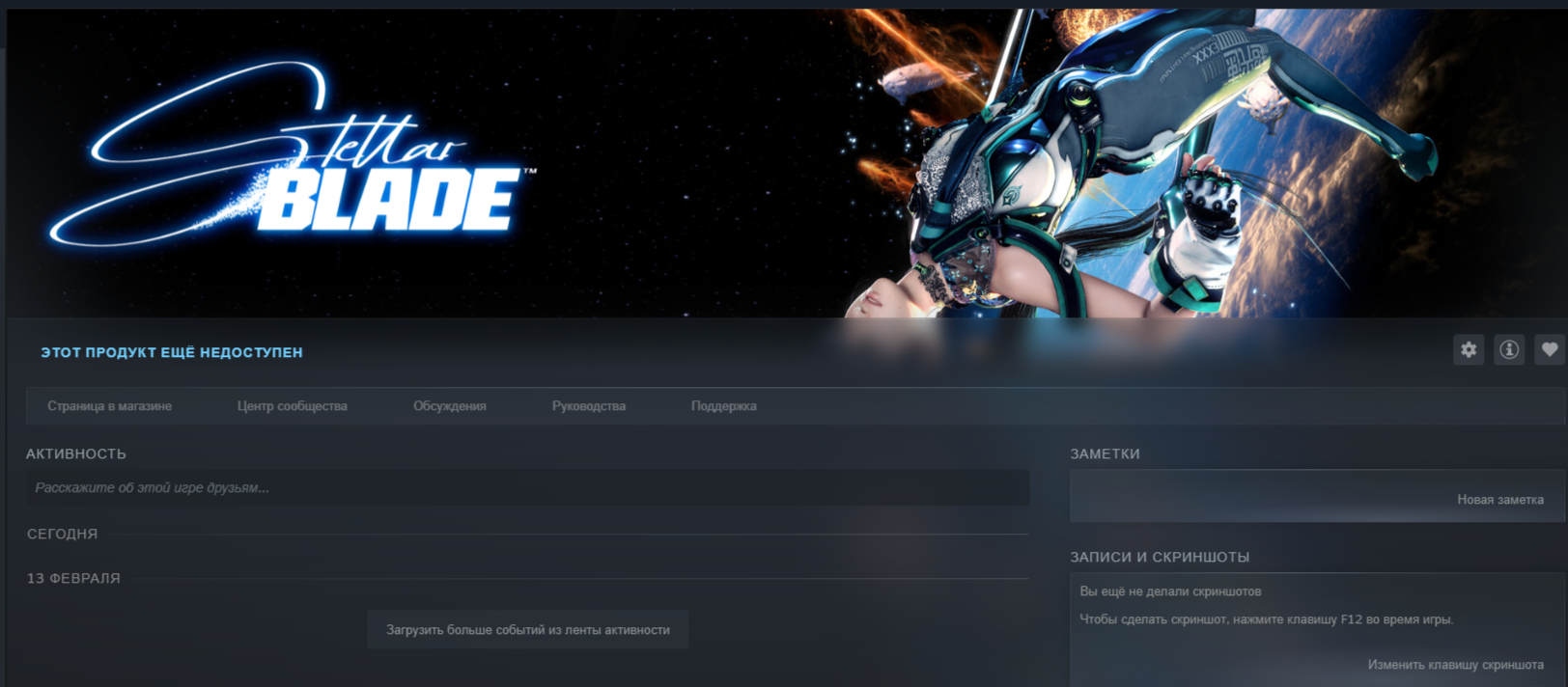Image resolution: width=1568 pixels, height=687 pixels.
Task: Click the 13 ФЕВРАЛЯ date label
Action: click(x=73, y=578)
